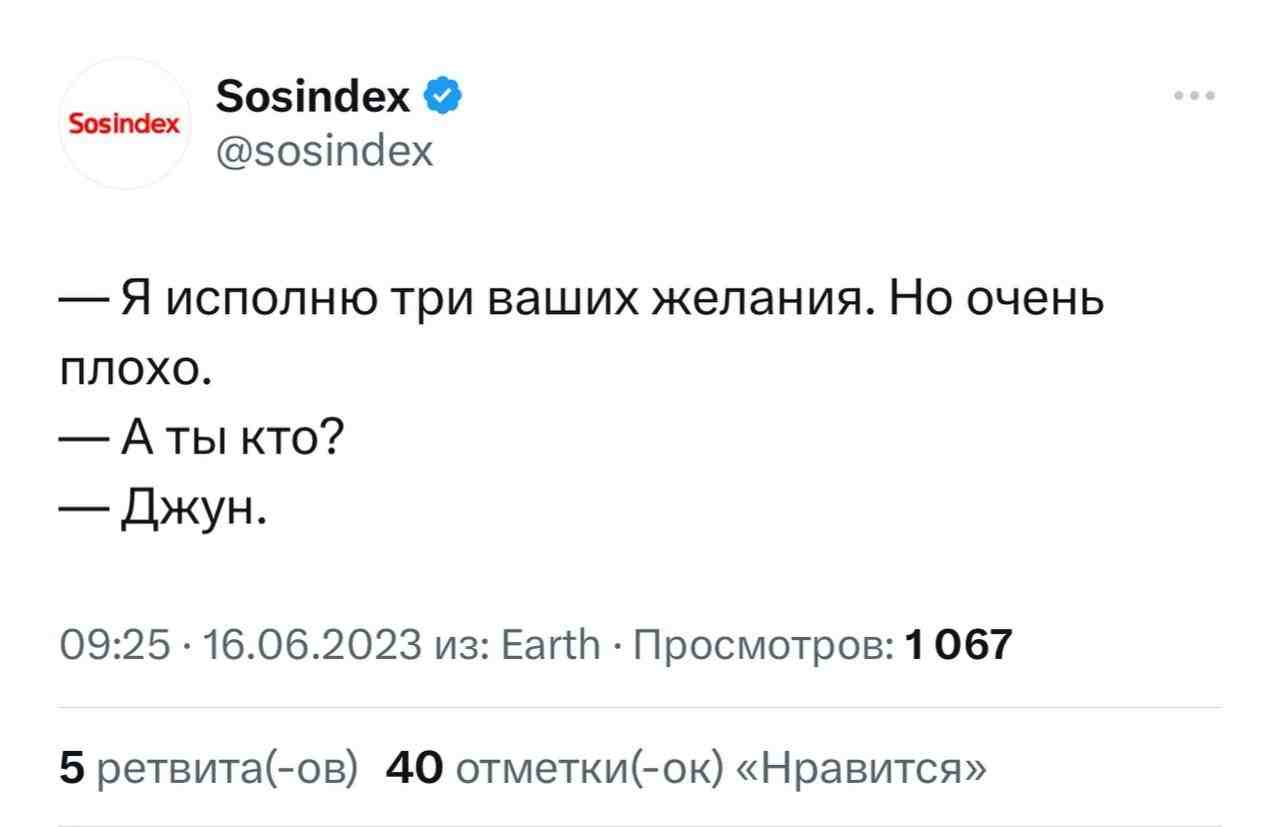Click the word "плохо." in tweet
This screenshot has height=827, width=1280.
[x=133, y=370]
